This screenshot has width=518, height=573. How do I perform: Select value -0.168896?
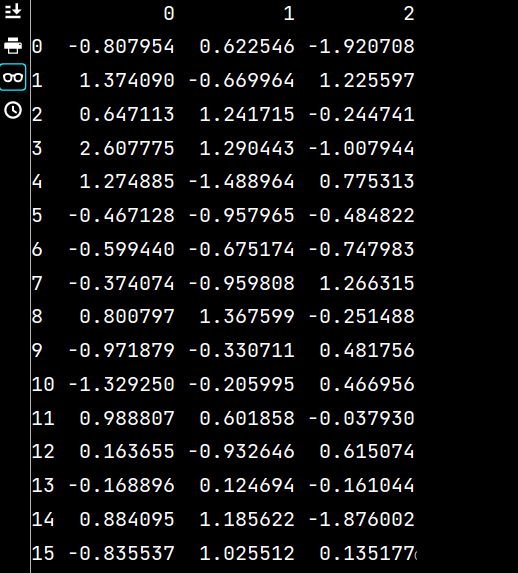pyautogui.click(x=121, y=486)
